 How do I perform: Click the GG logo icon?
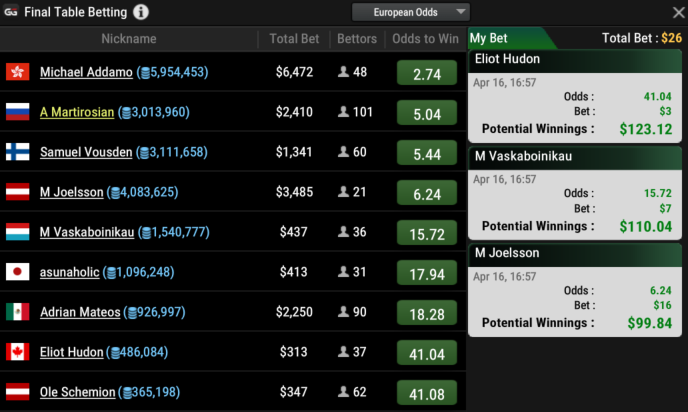tap(11, 12)
